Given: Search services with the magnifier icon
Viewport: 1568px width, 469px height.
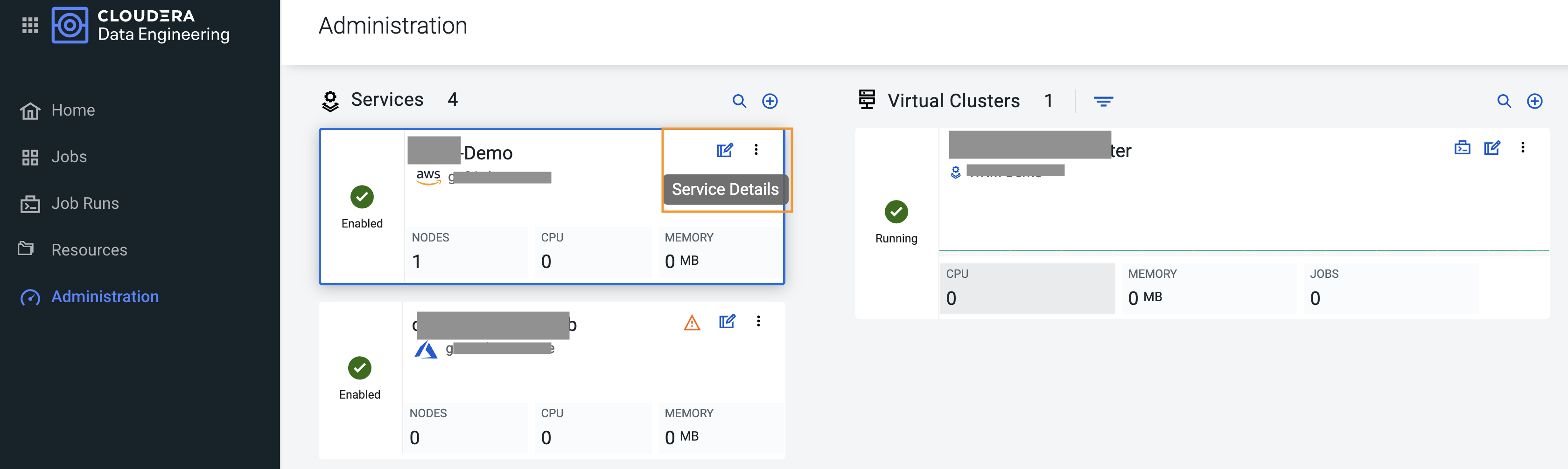Looking at the screenshot, I should pyautogui.click(x=739, y=101).
